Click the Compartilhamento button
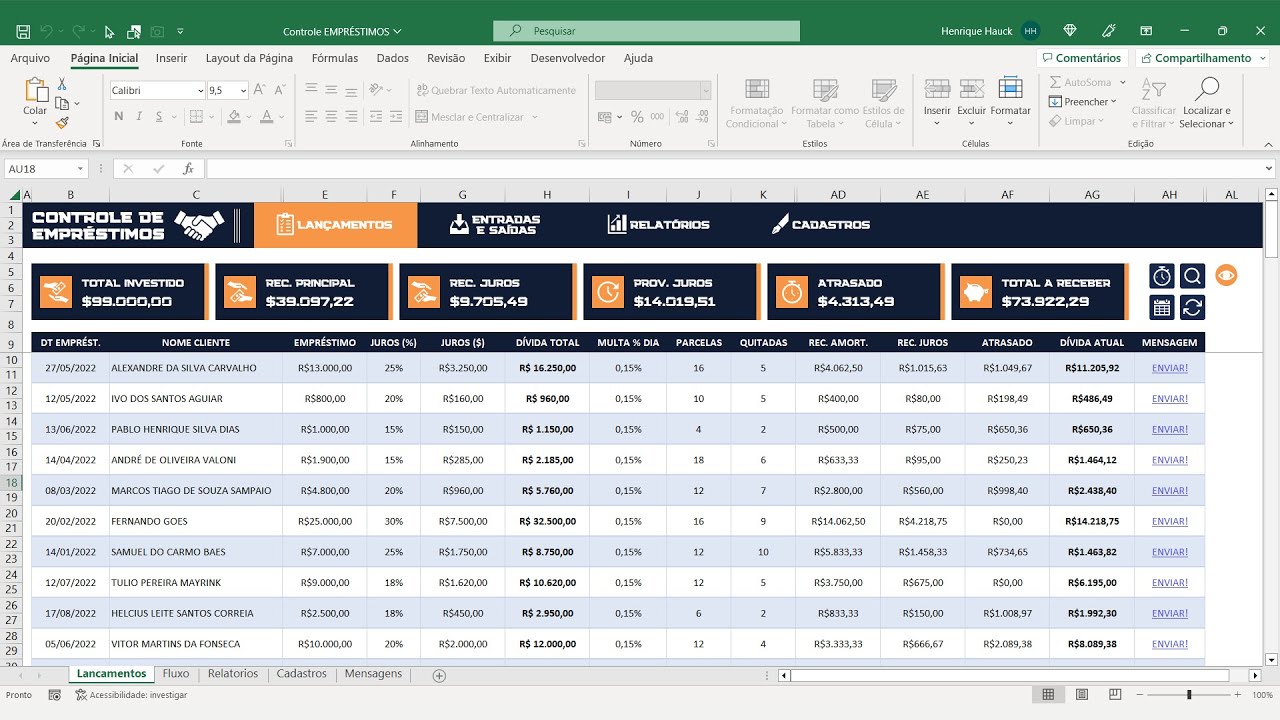The width and height of the screenshot is (1280, 720). tap(1198, 58)
